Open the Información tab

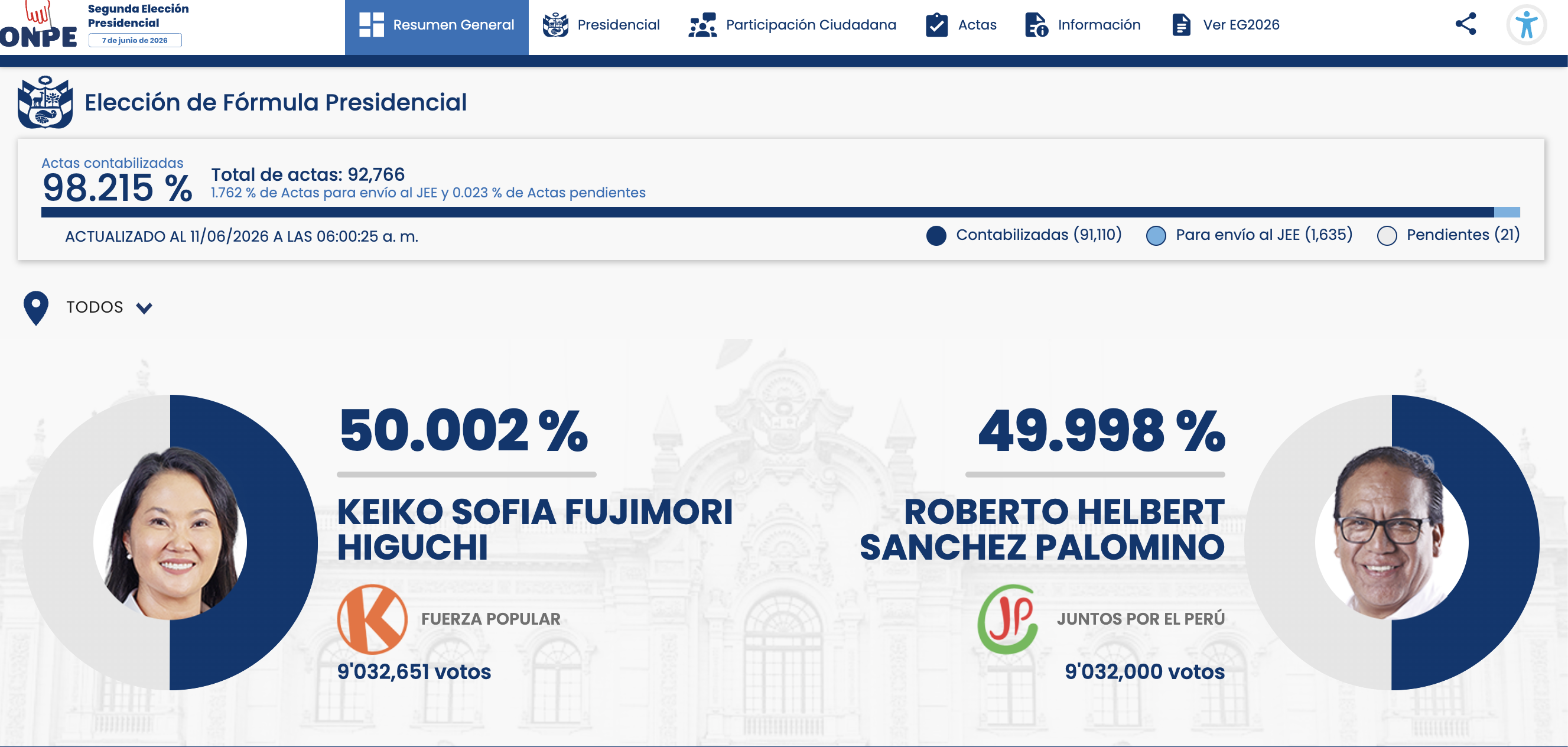(x=1082, y=25)
